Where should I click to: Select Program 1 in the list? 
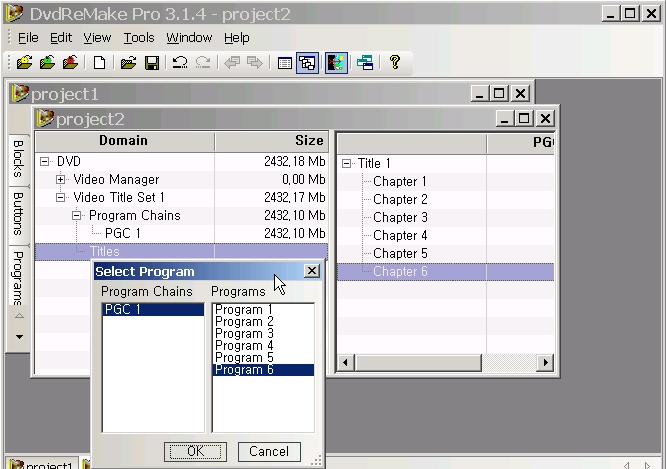(x=263, y=309)
